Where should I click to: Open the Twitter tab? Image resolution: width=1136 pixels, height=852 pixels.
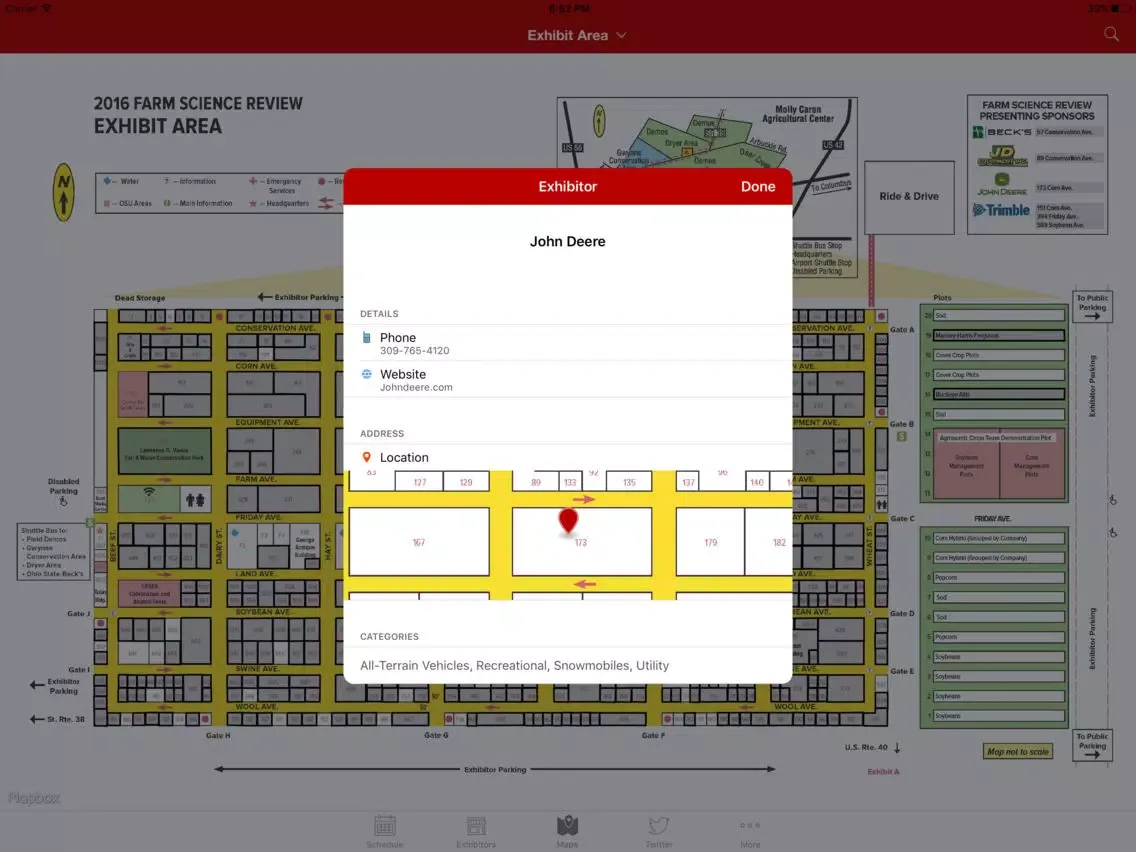pyautogui.click(x=659, y=831)
